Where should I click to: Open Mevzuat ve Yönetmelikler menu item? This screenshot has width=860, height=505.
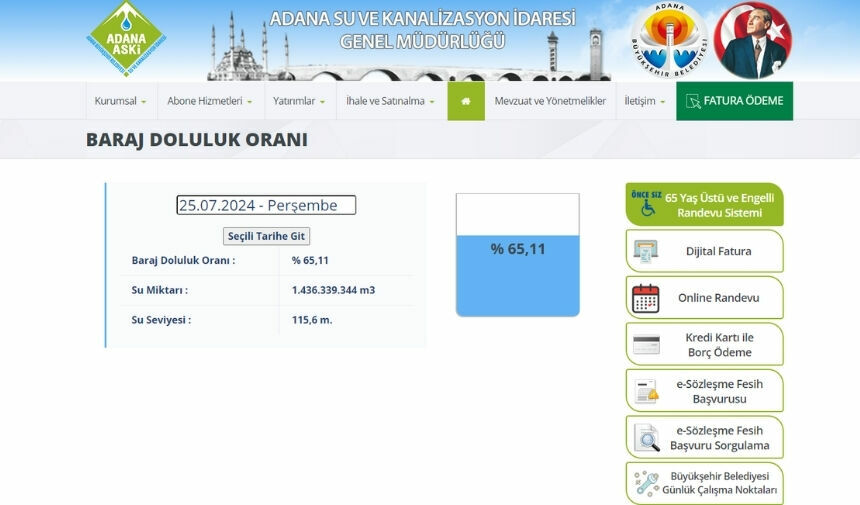pos(550,101)
